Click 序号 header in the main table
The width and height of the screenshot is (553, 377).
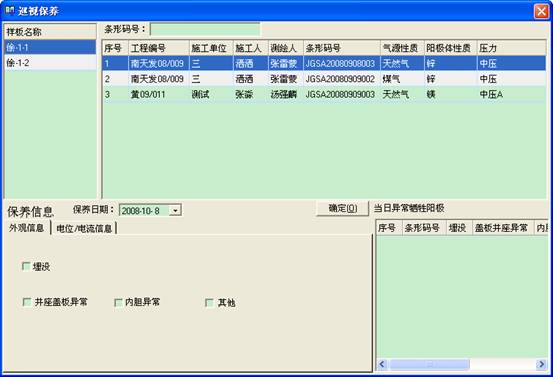115,48
